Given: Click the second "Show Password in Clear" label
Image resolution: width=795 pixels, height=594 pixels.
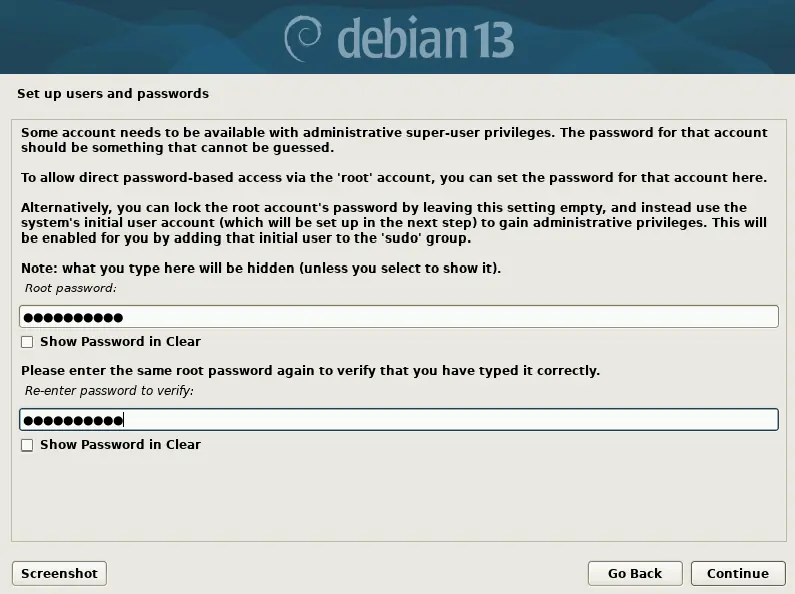Looking at the screenshot, I should (x=120, y=445).
